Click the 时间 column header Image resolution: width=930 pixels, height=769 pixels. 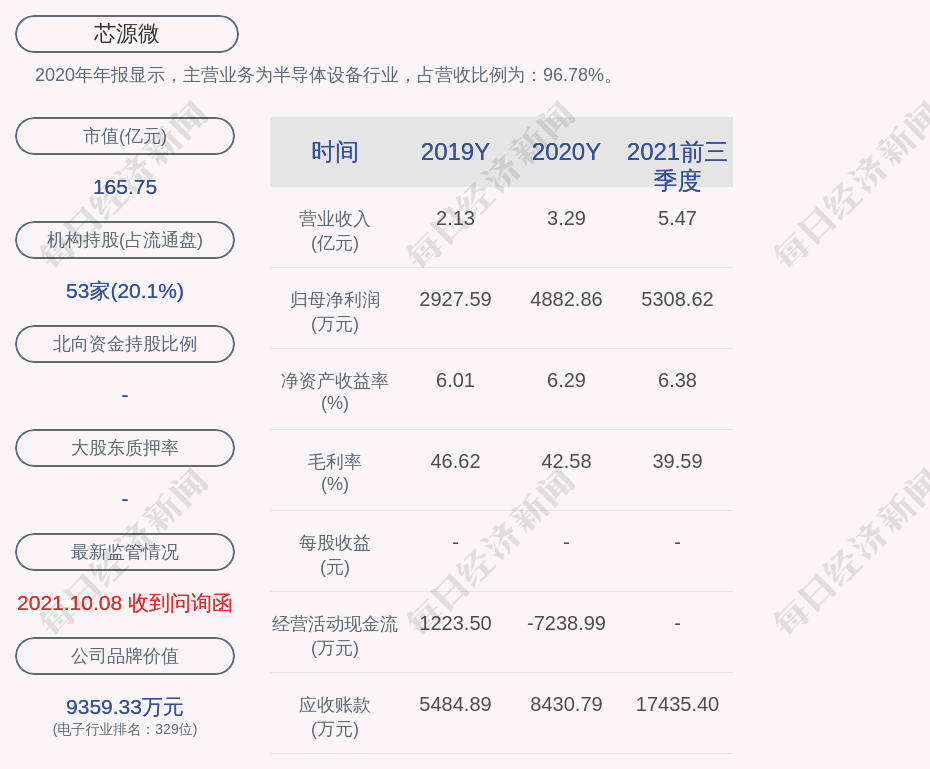335,152
